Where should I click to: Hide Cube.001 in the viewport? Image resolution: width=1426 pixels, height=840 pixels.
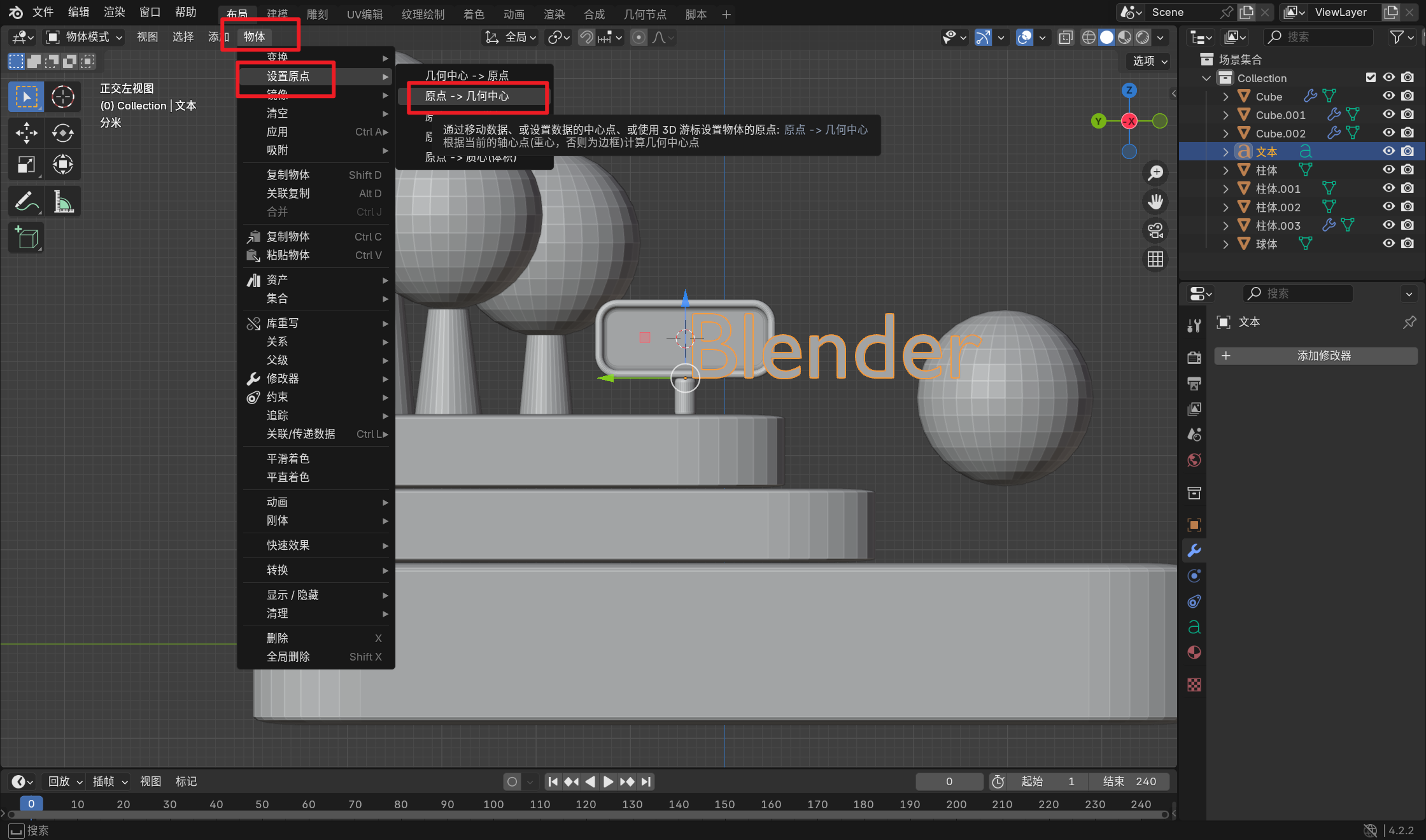point(1388,115)
